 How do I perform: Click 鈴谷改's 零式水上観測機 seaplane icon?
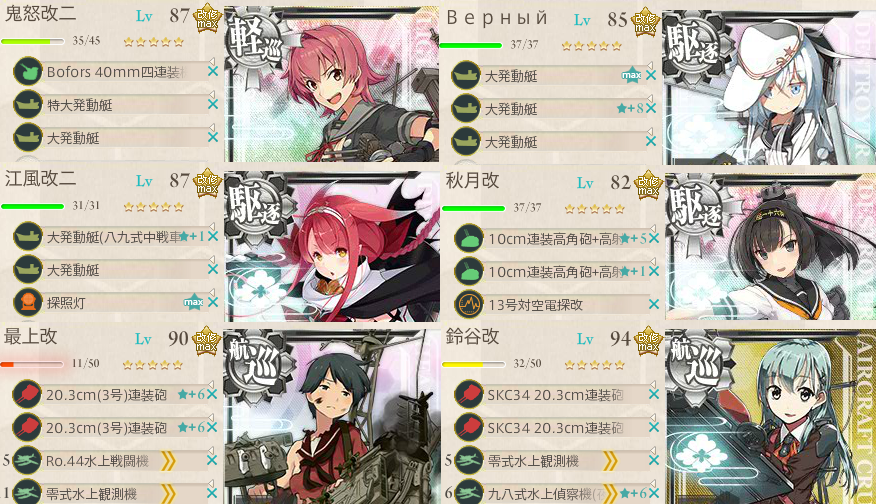tap(468, 460)
